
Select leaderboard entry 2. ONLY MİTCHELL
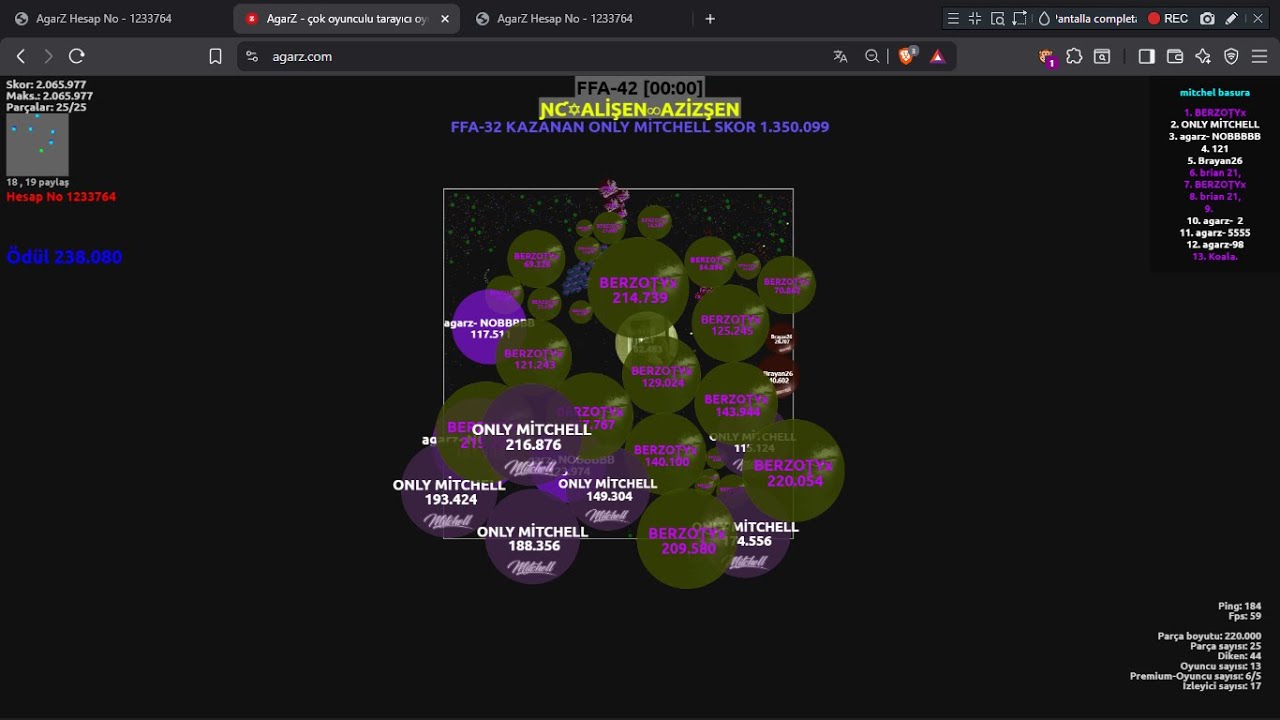[x=1215, y=125]
